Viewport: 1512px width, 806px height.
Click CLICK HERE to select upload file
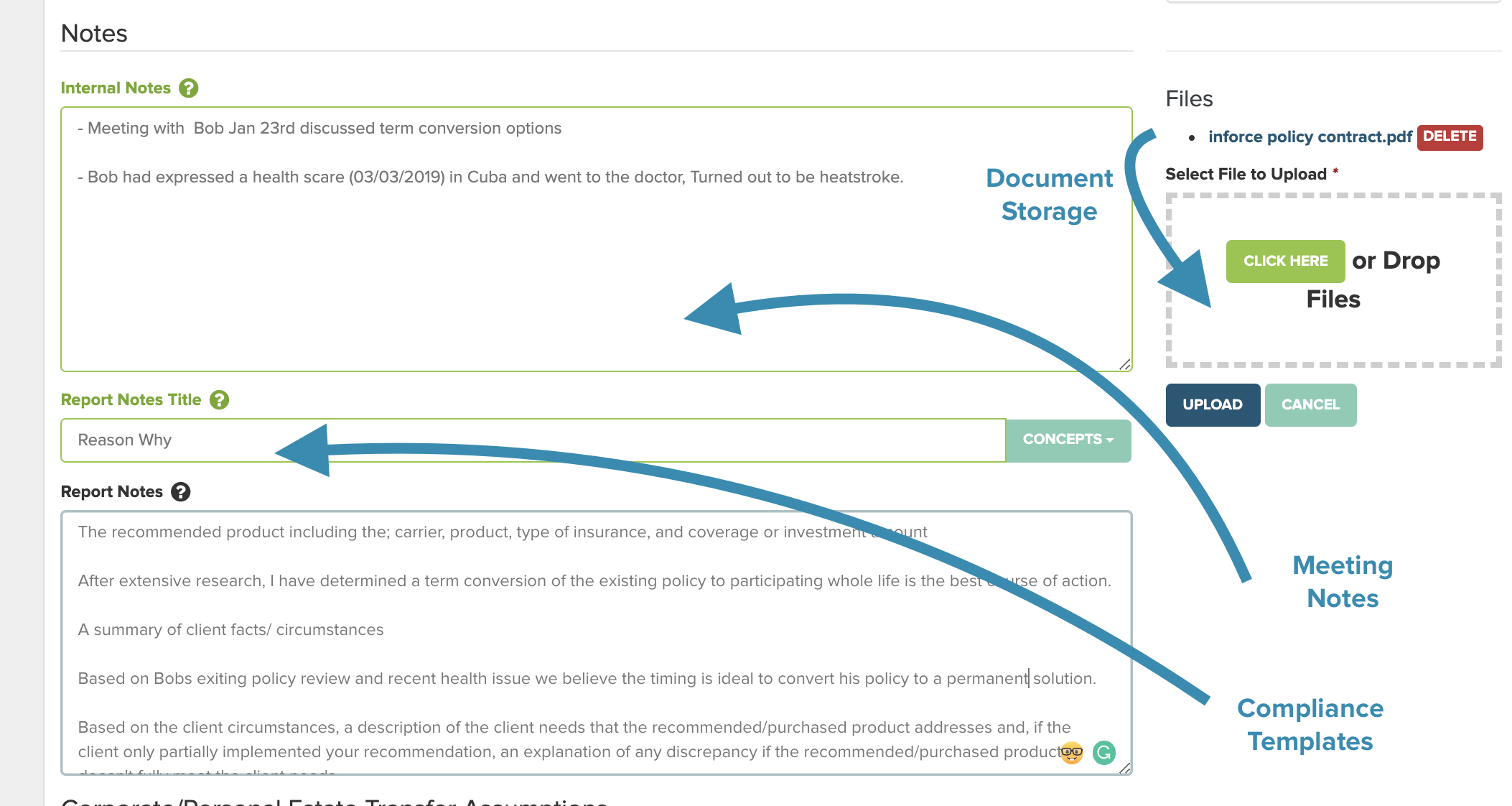1285,261
